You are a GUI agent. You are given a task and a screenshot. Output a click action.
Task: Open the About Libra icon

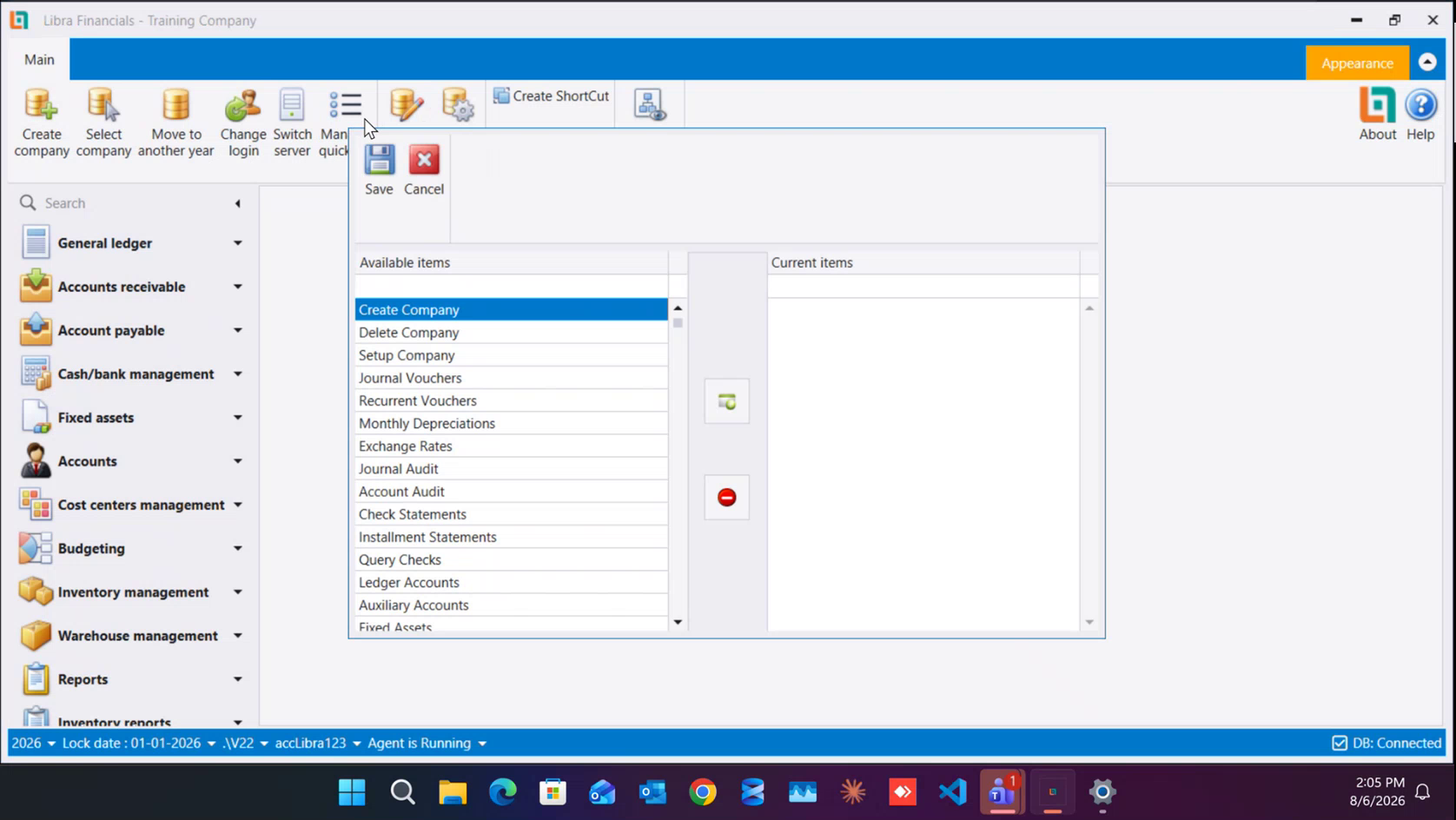1377,114
